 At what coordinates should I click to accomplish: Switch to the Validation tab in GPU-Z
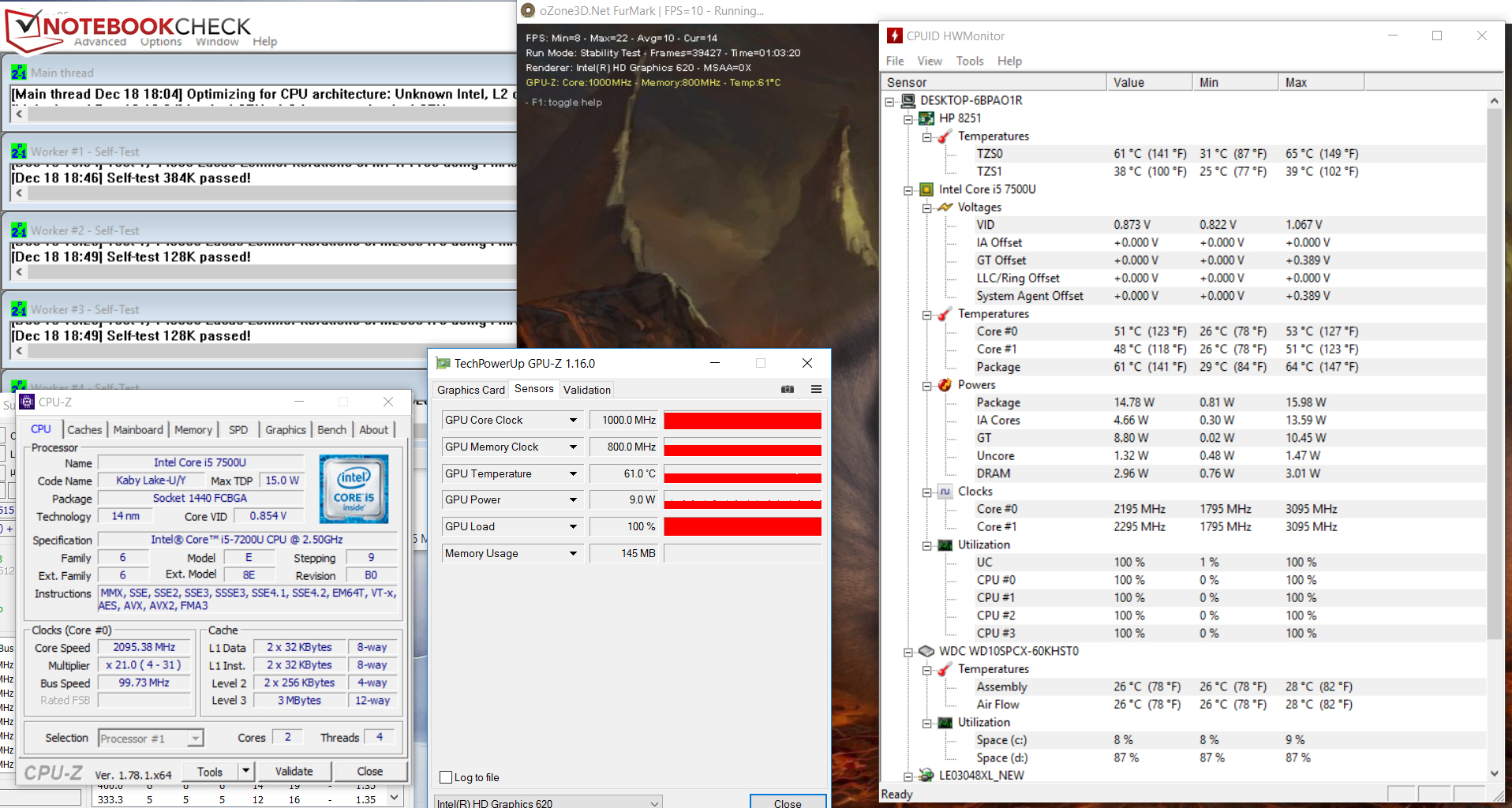(587, 390)
